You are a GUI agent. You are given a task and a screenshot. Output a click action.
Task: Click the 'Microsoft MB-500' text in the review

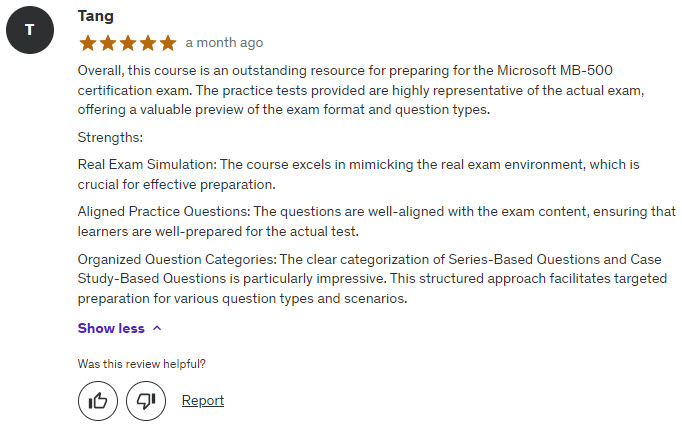click(x=555, y=70)
